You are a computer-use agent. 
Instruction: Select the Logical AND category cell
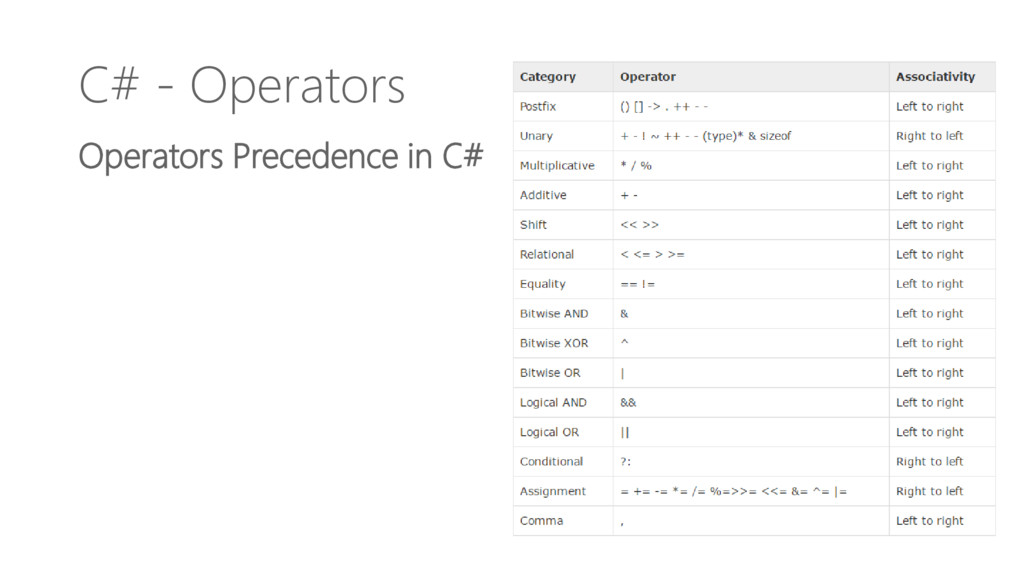pos(563,402)
